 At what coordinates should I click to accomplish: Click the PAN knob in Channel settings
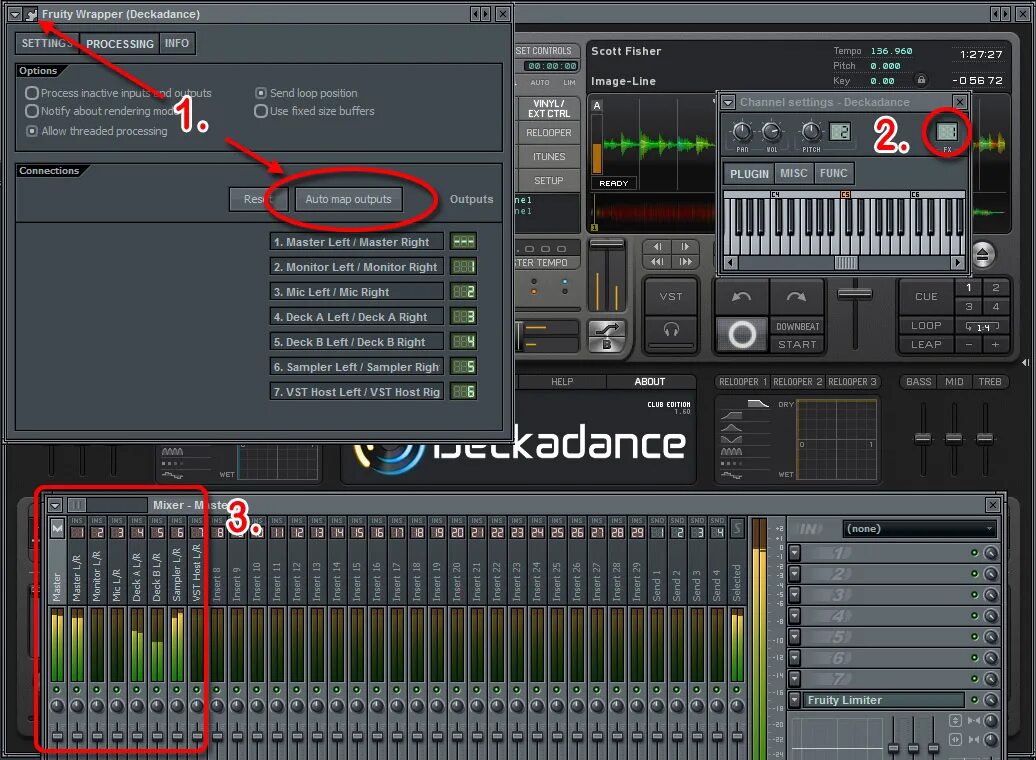click(743, 132)
